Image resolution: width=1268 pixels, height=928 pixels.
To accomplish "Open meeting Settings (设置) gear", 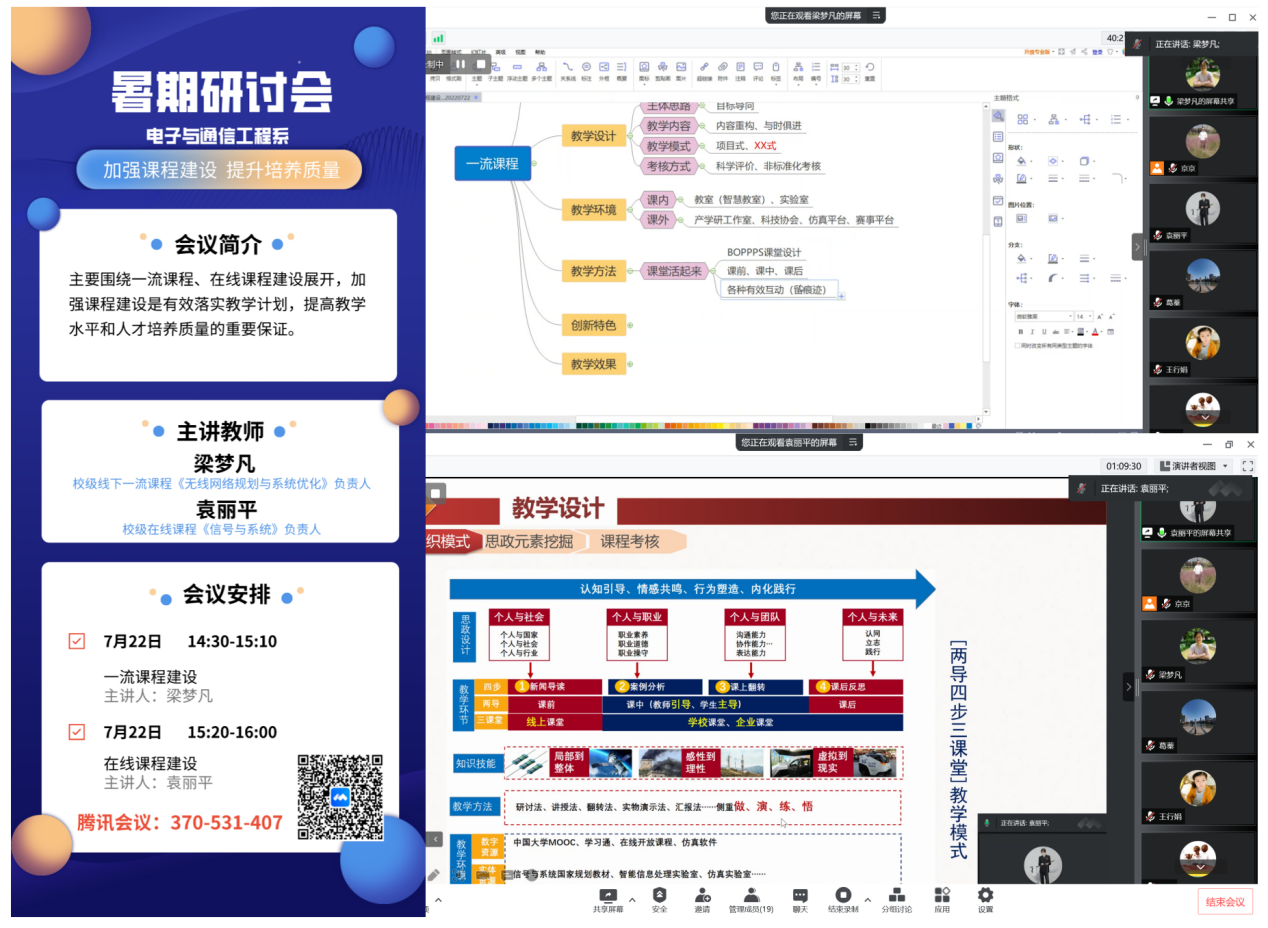I will (985, 897).
